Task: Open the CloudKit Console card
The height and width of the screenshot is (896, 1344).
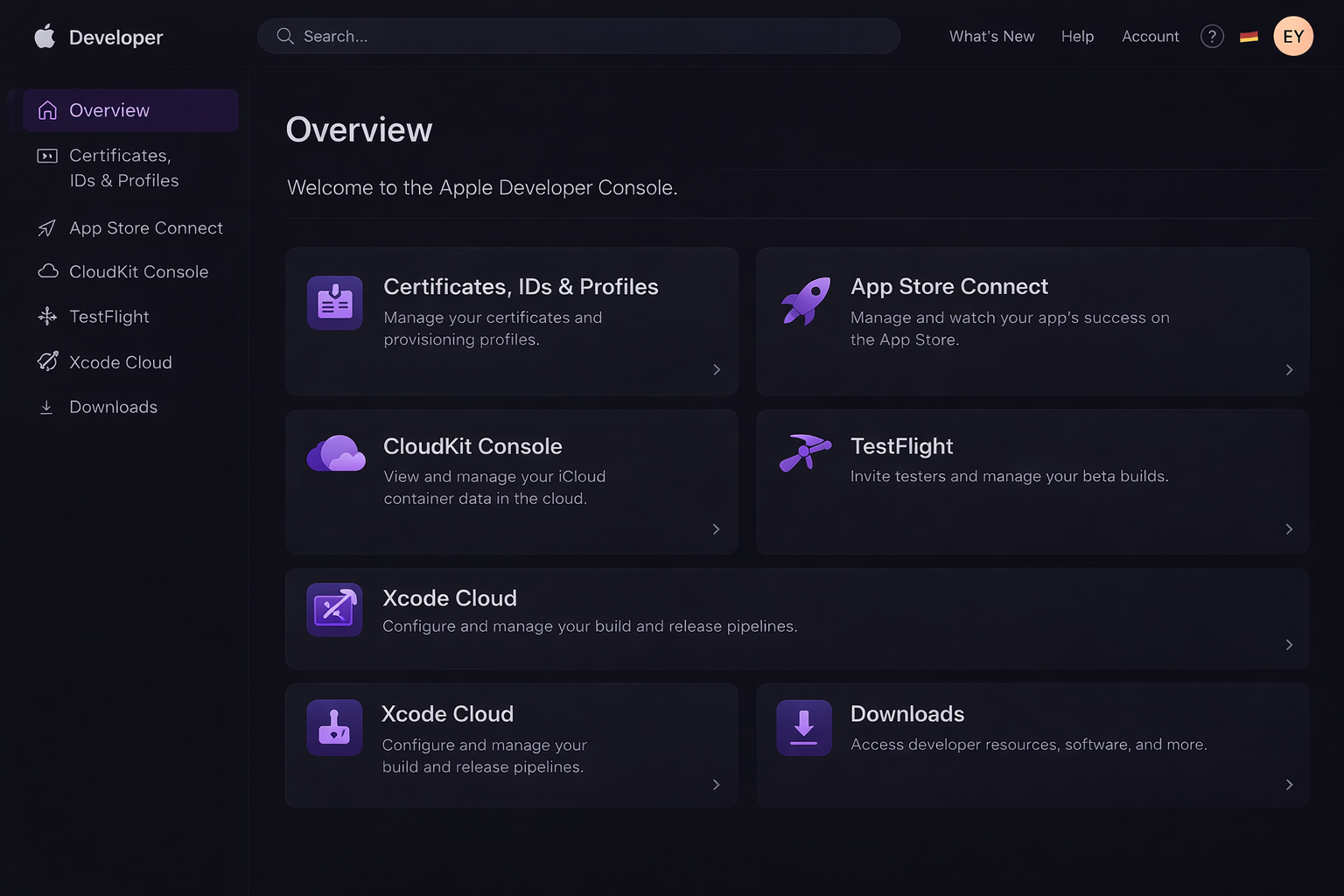Action: (x=511, y=481)
